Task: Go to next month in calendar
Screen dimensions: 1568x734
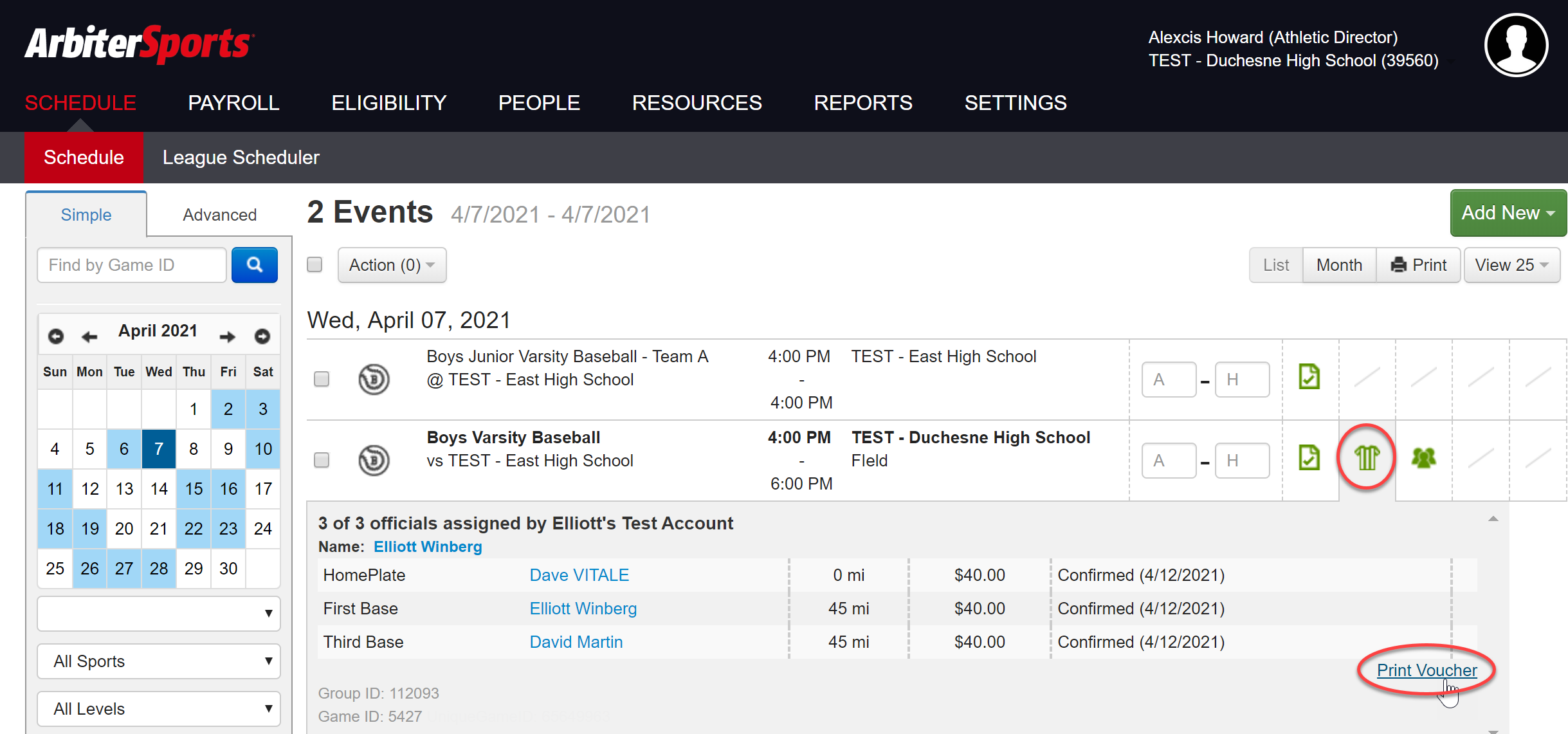Action: point(227,336)
